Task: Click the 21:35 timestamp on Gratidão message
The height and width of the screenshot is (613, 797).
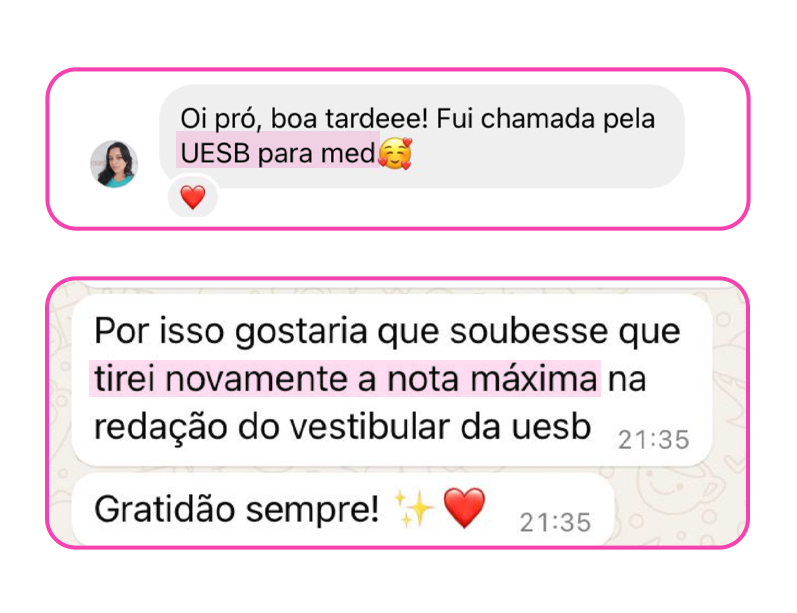Action: [556, 523]
